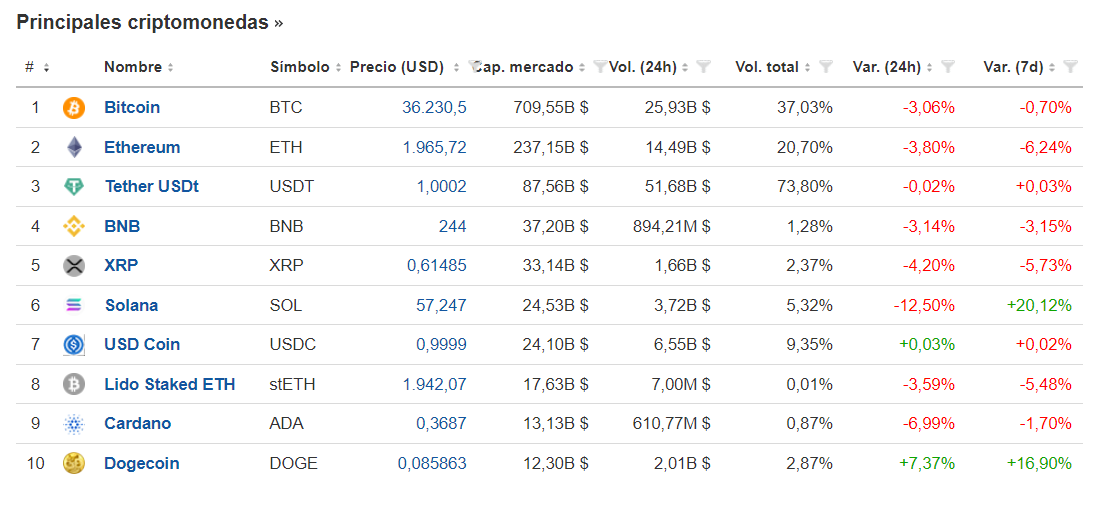Click Bitcoin price 36.230,5 link

tap(434, 108)
